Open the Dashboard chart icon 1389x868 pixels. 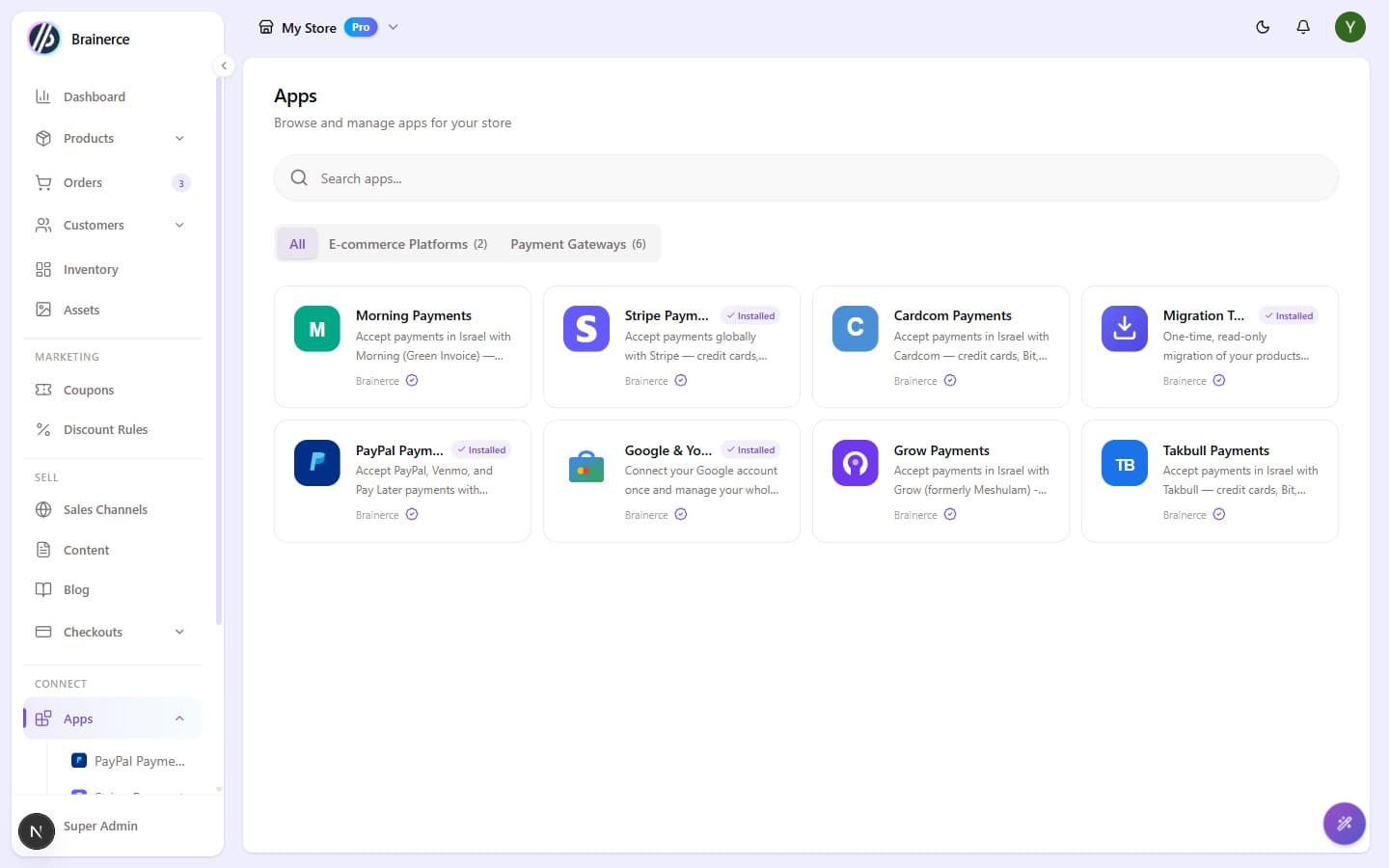pos(43,96)
